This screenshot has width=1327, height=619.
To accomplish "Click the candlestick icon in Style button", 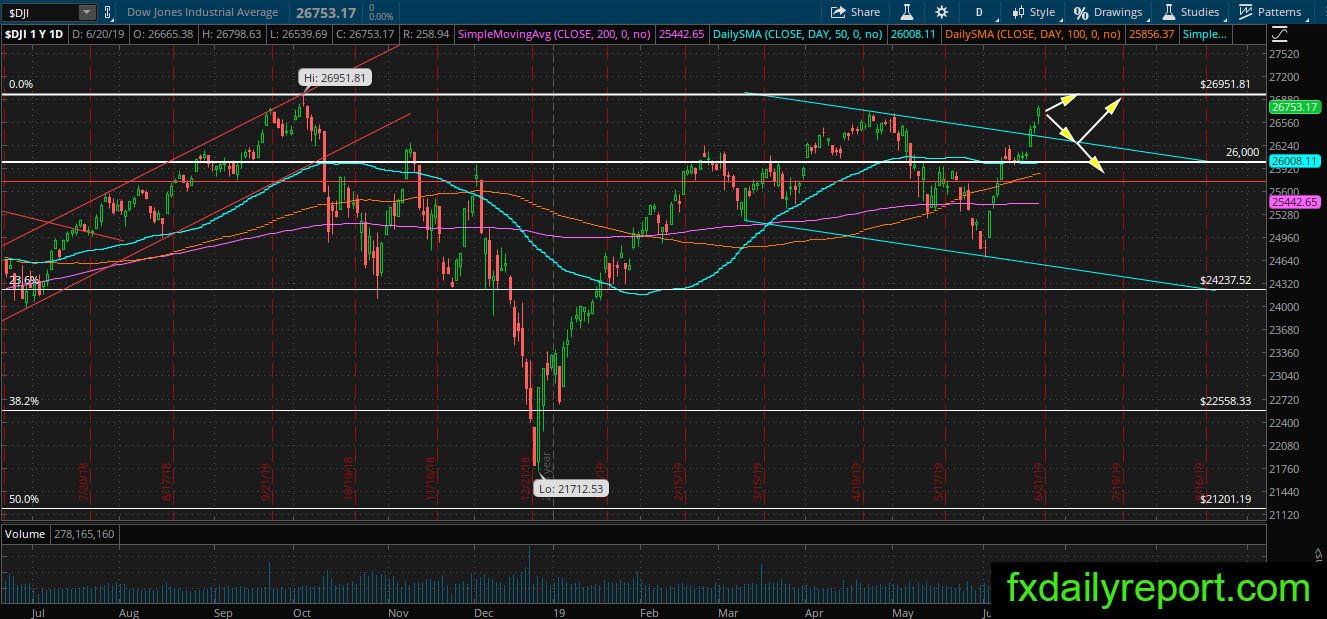I will [1019, 12].
